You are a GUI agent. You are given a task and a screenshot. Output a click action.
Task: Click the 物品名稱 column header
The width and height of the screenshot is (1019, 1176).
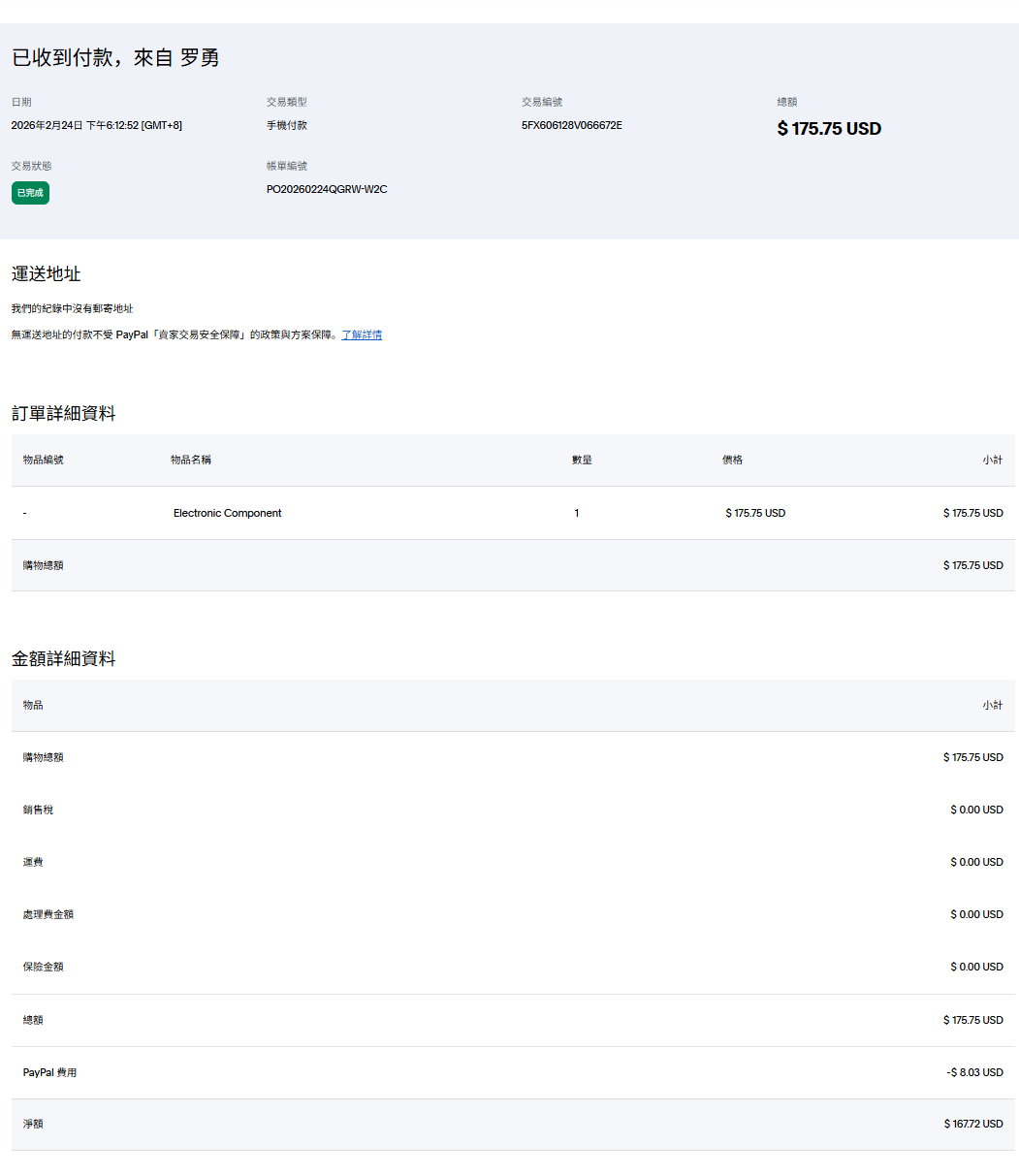(x=190, y=460)
